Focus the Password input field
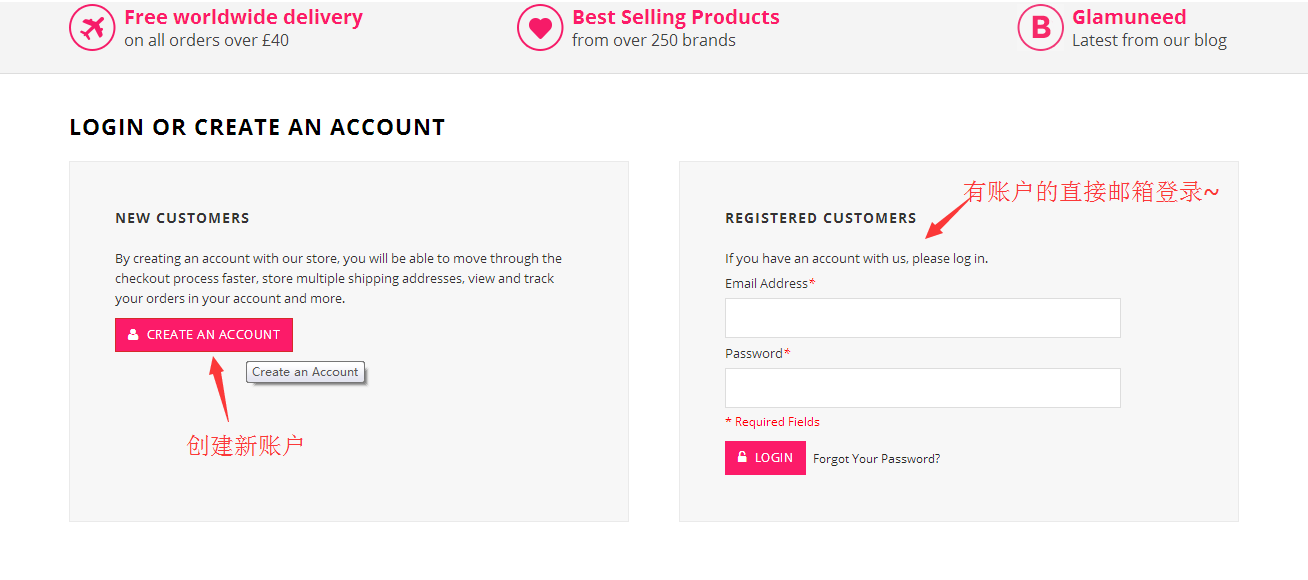Image resolution: width=1308 pixels, height=580 pixels. point(922,388)
